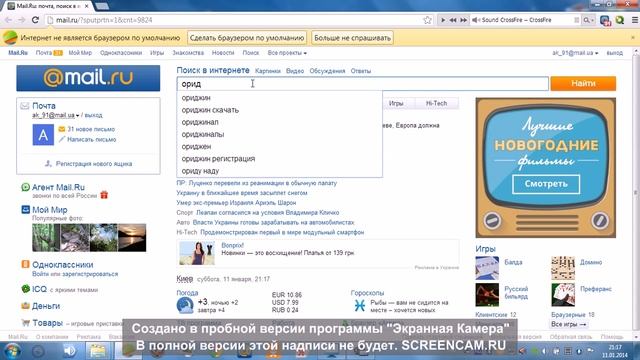
Task: Choose suggestion ориджен
Action: tap(280, 147)
